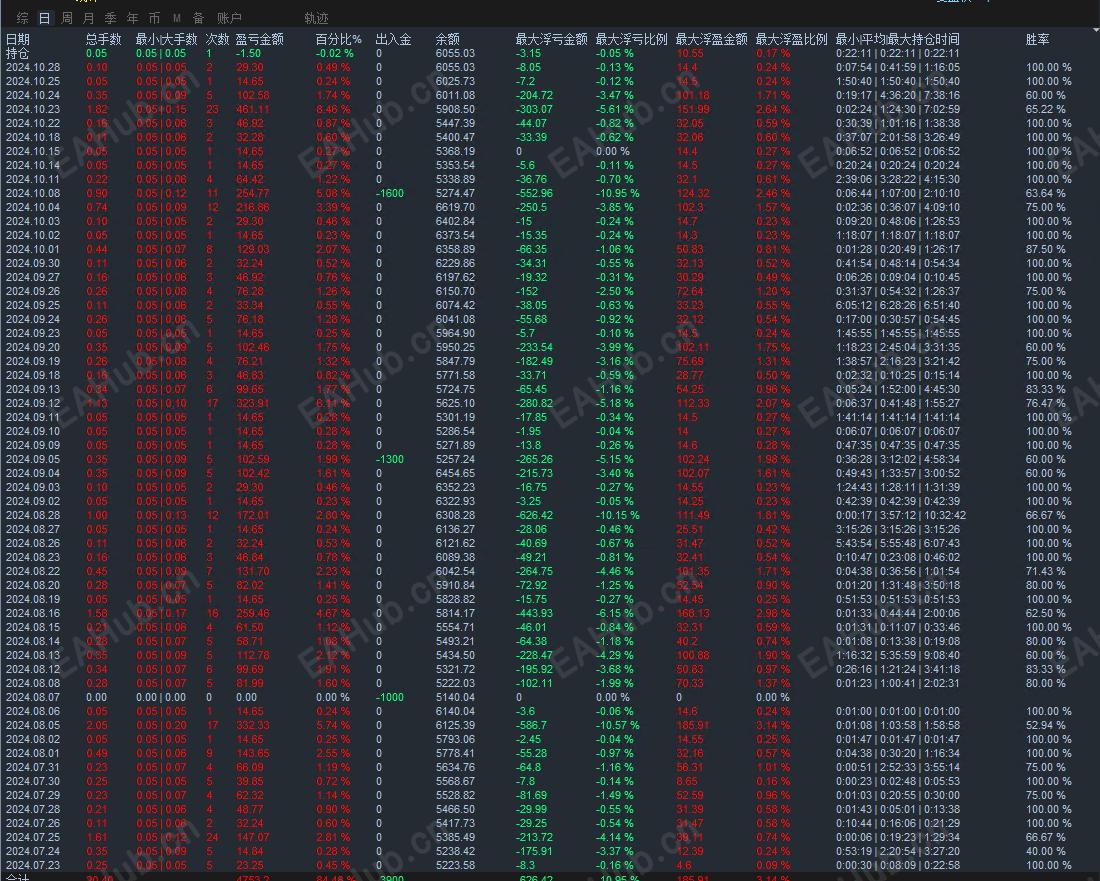Click the 6:05:12 | 6:28:26 | 6:51:40 holding time
The height and width of the screenshot is (881, 1100).
pos(898,306)
